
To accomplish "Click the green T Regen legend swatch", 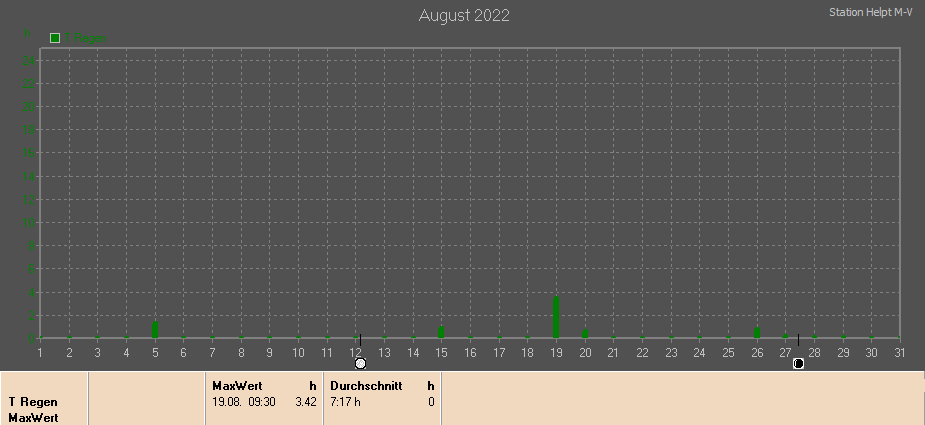I will [55, 38].
